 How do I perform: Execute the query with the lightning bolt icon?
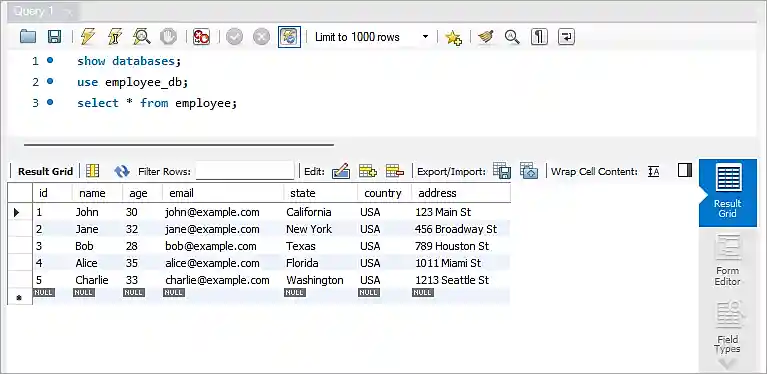pyautogui.click(x=88, y=37)
